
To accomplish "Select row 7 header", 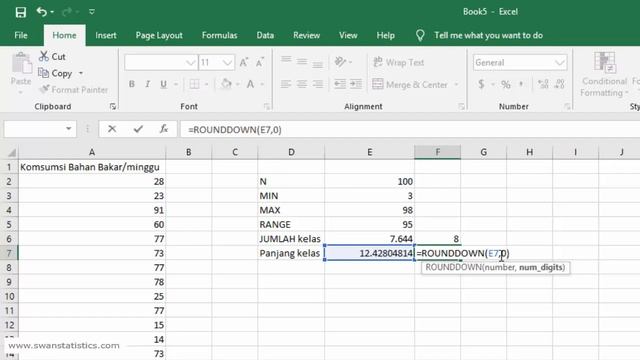I will point(9,253).
